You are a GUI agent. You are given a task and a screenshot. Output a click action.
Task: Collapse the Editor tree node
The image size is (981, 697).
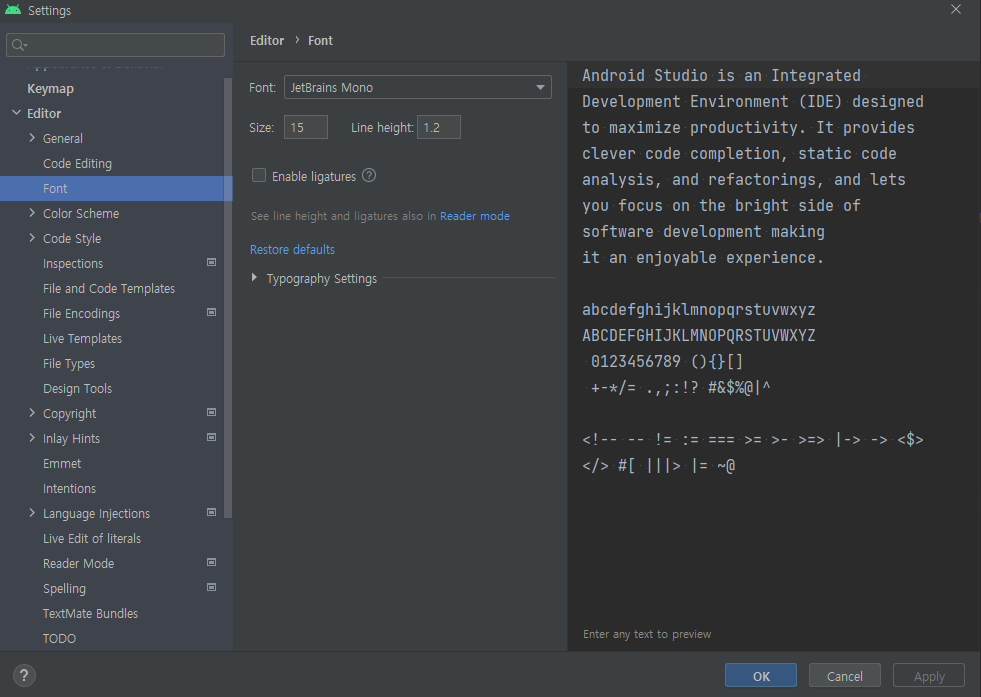[16, 113]
